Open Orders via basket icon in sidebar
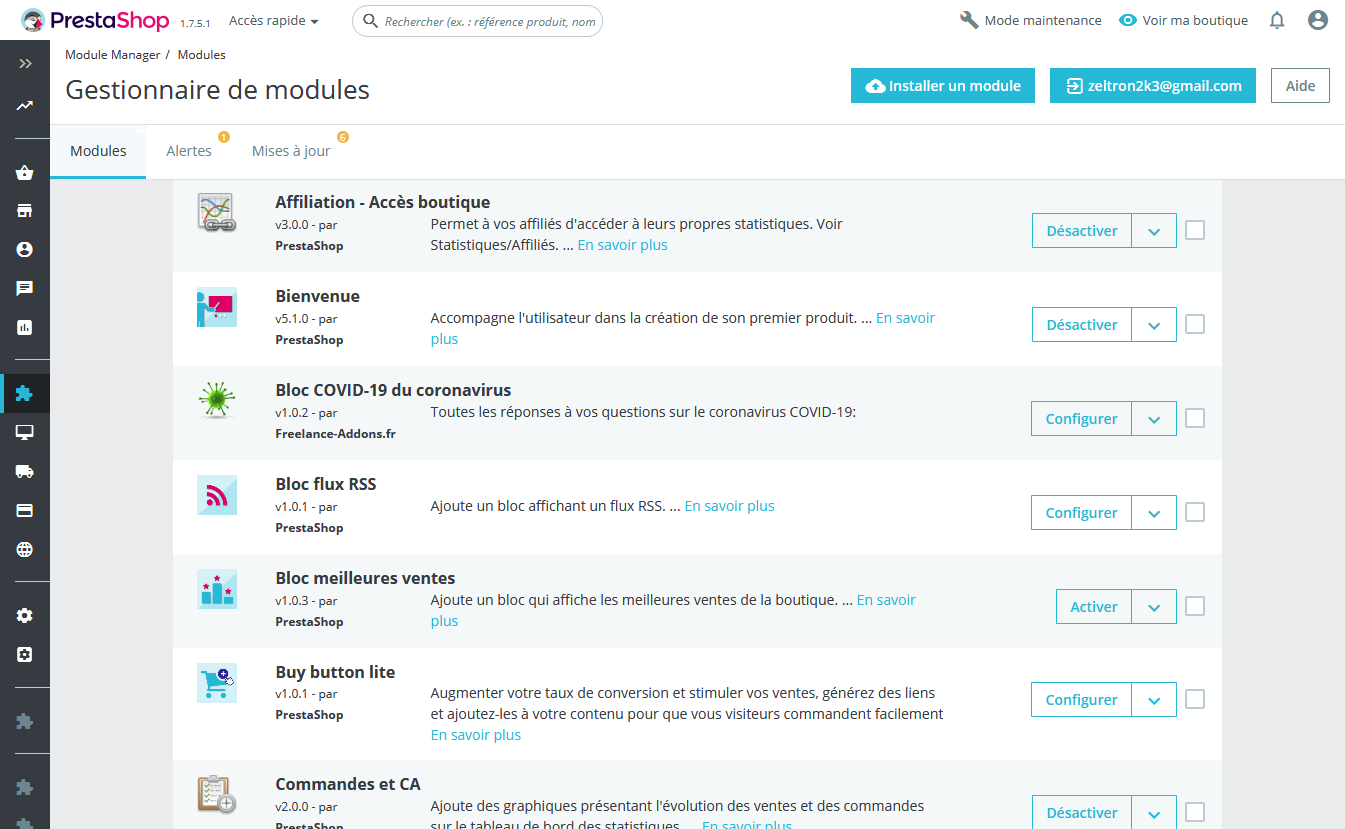 coord(25,173)
